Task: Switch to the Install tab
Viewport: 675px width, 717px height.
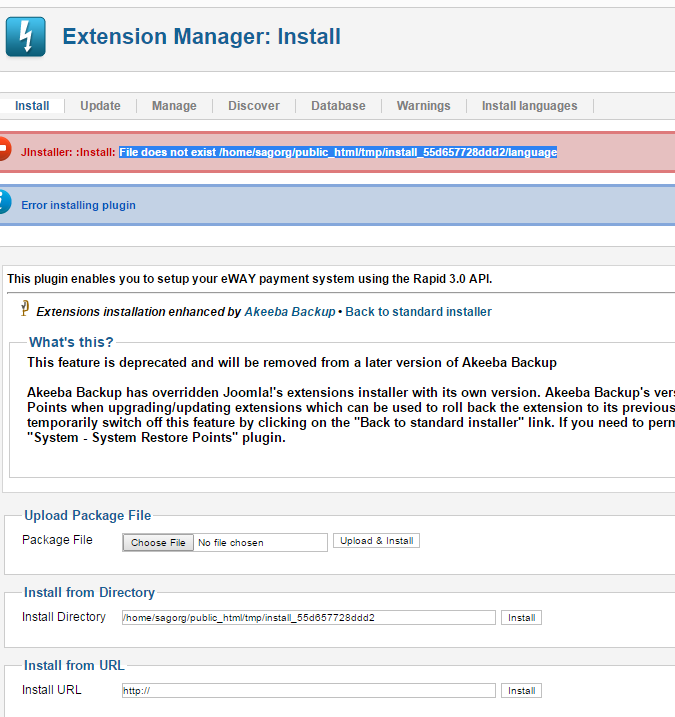Action: [32, 106]
